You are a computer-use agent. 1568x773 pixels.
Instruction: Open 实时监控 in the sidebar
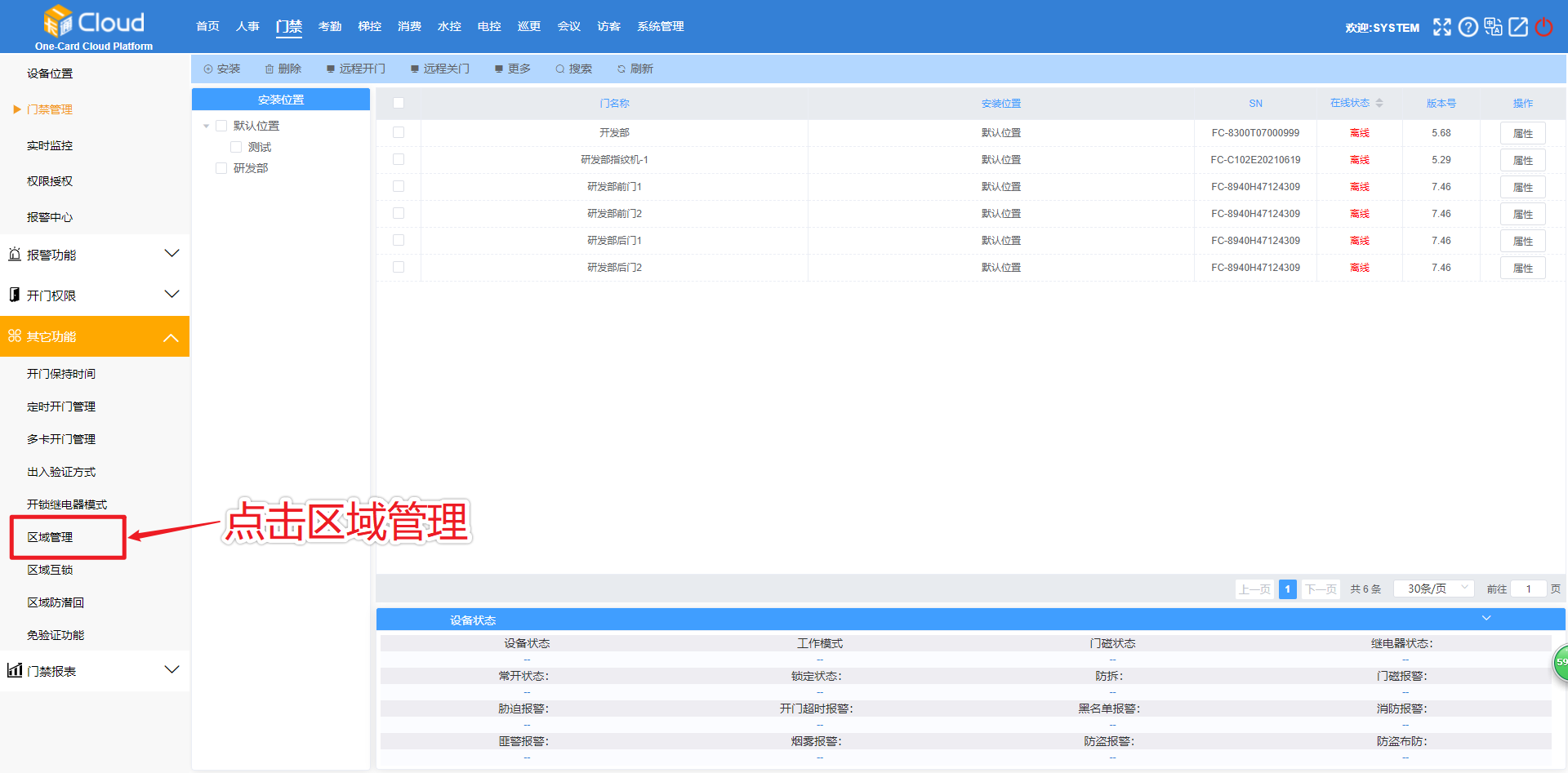point(50,145)
